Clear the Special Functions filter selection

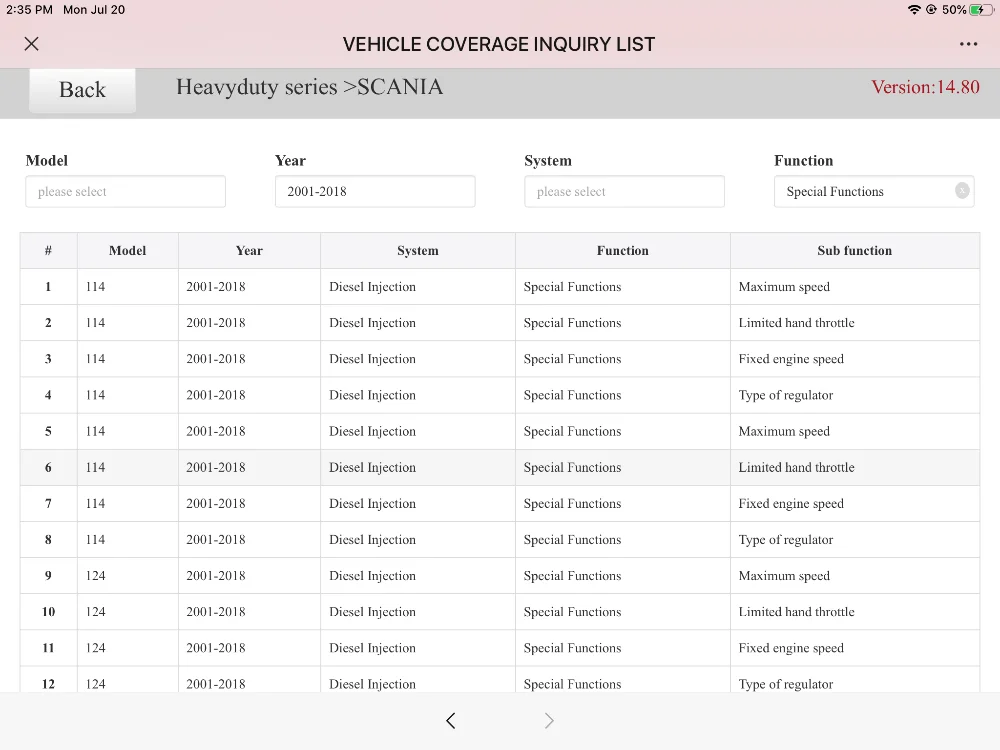[x=962, y=191]
